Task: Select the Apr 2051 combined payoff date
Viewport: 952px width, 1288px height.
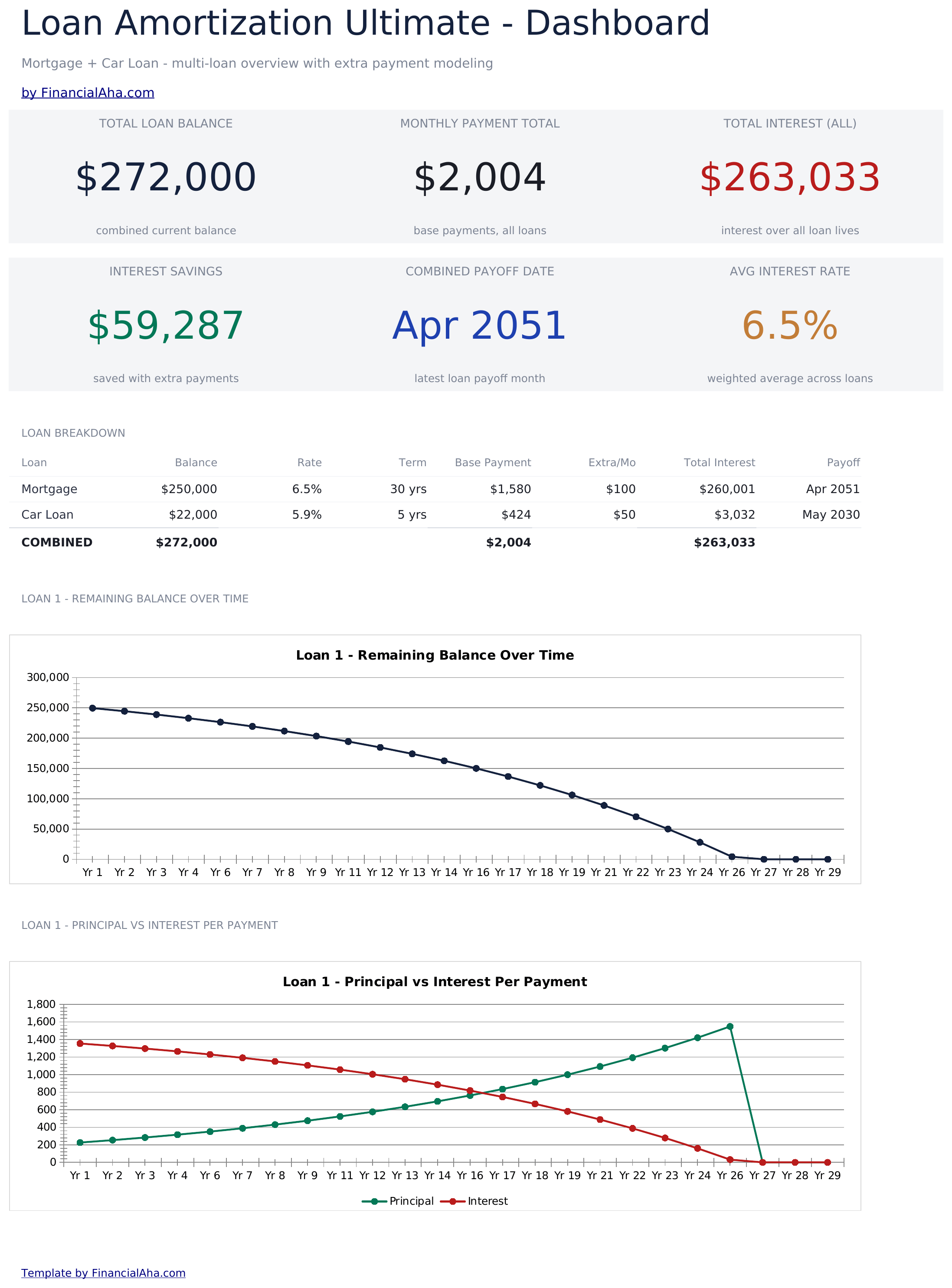Action: [x=479, y=326]
